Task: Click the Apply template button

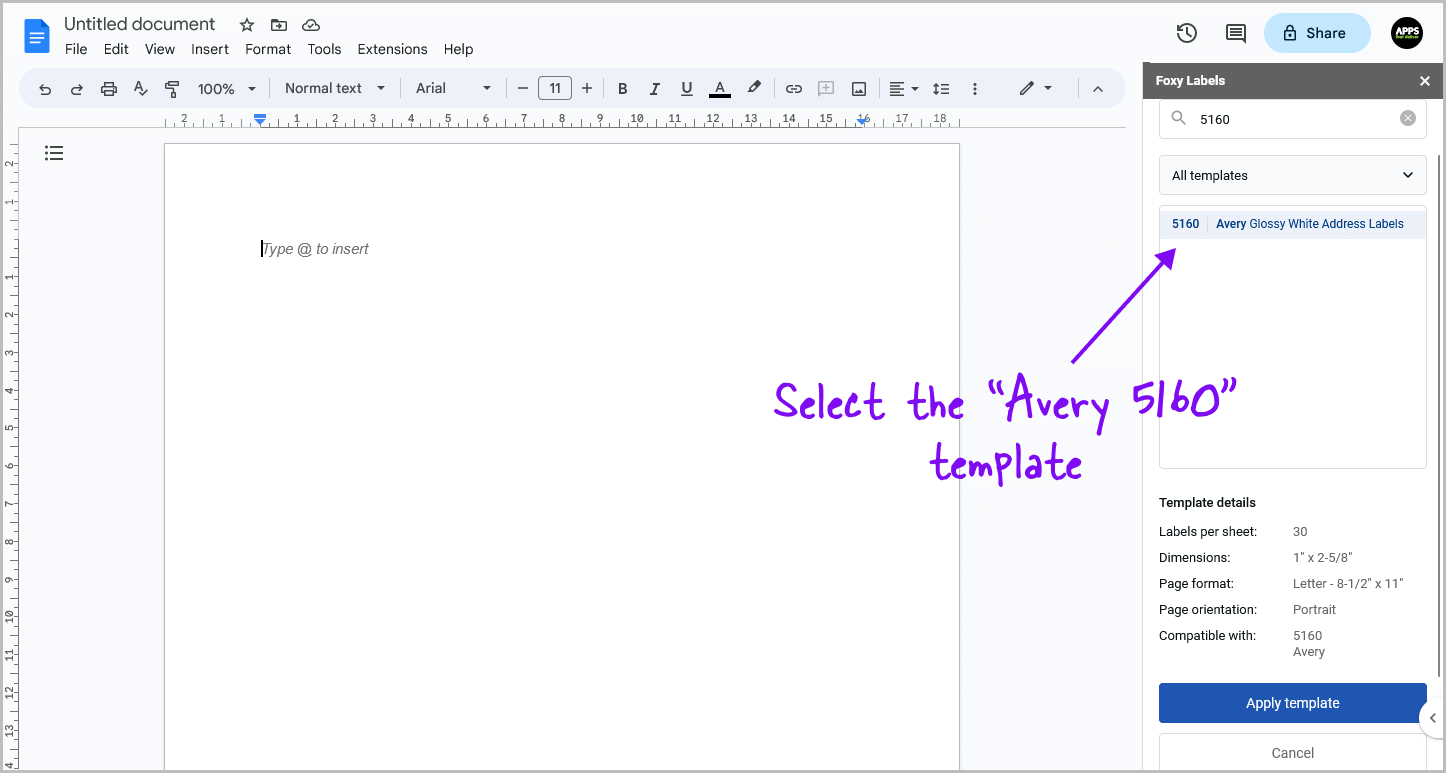Action: [x=1293, y=703]
